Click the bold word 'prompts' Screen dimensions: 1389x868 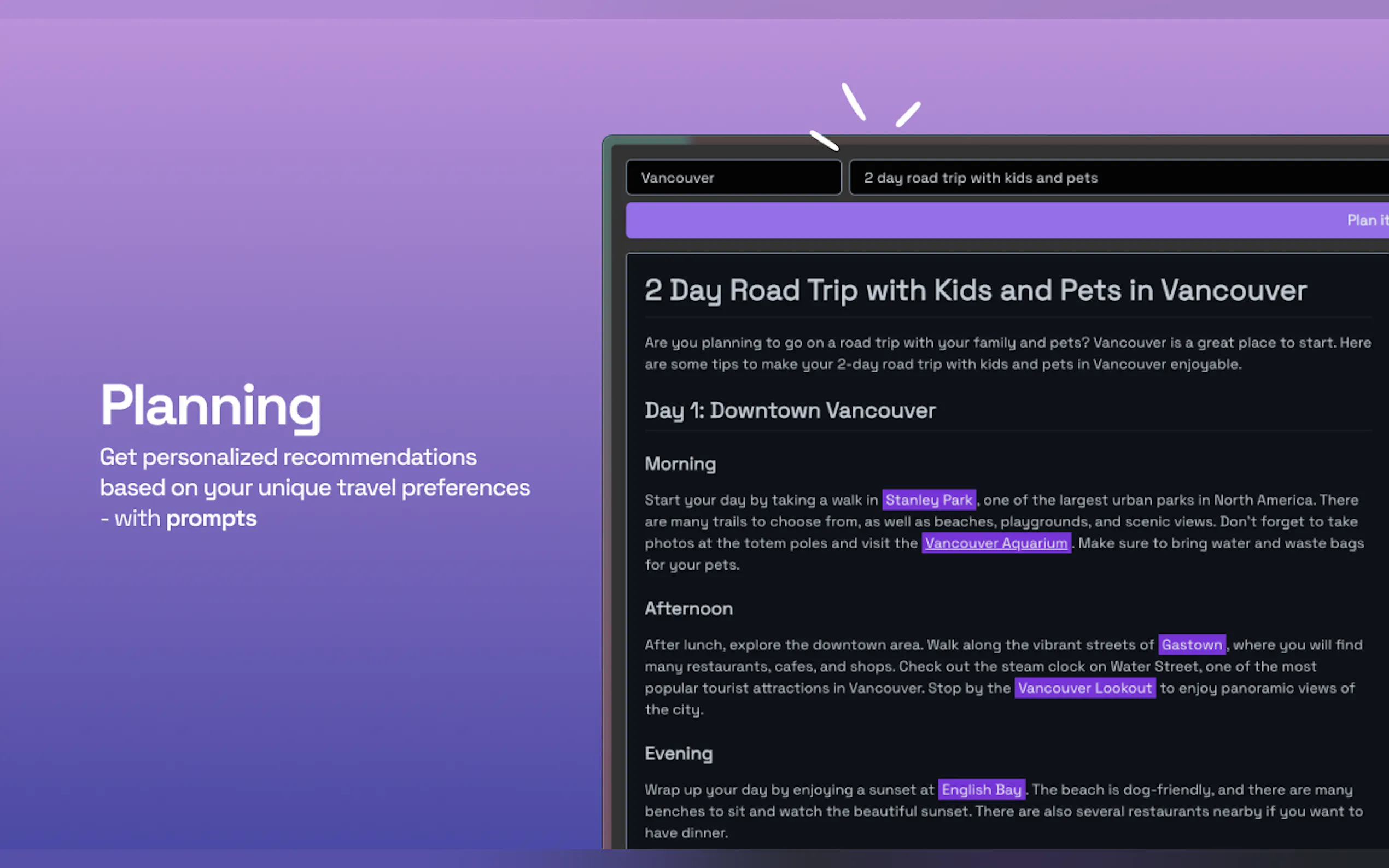[x=211, y=519]
